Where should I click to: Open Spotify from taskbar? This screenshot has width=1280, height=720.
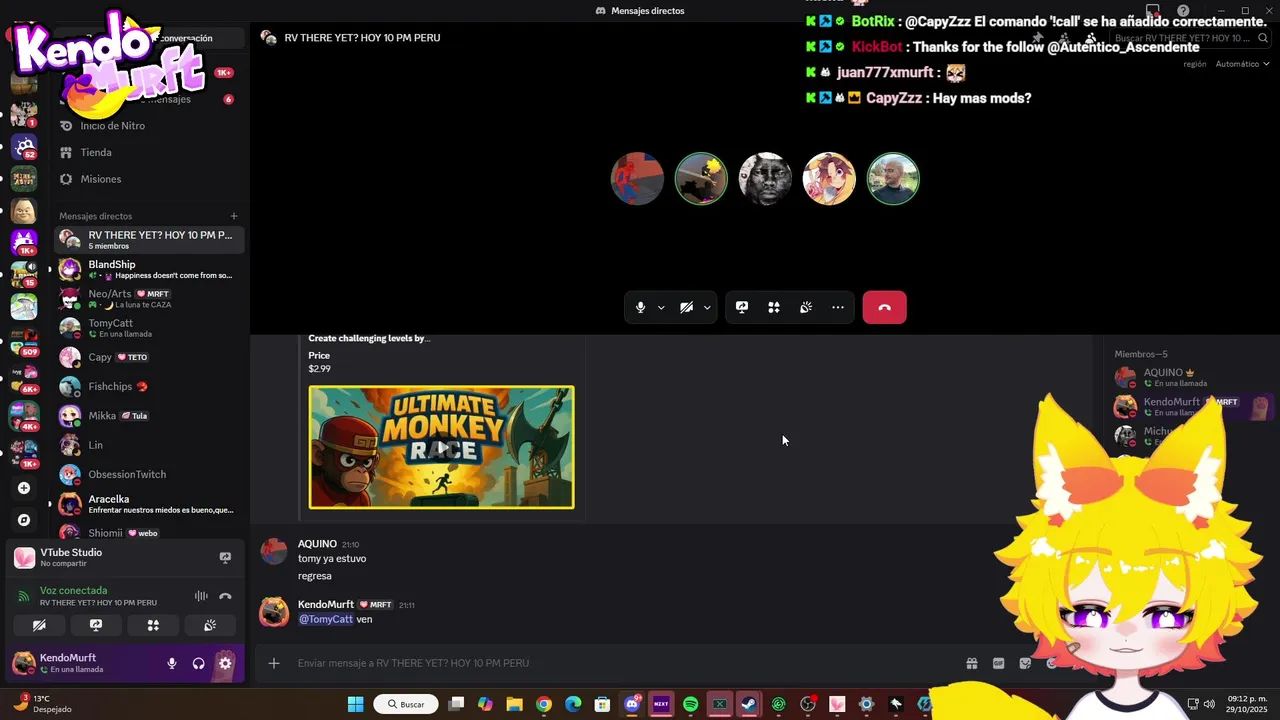tap(690, 704)
